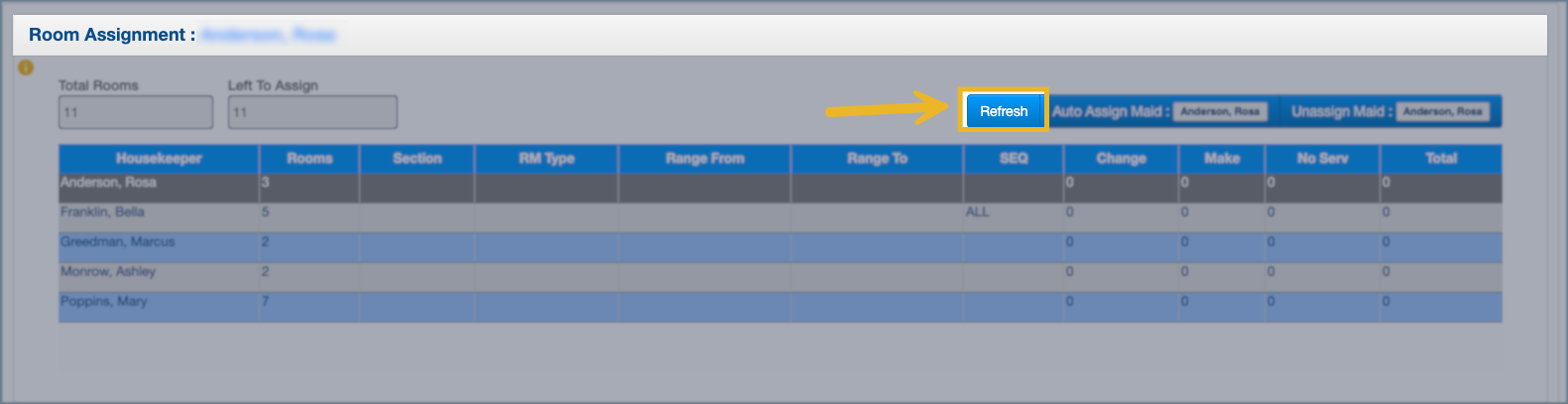1568x404 pixels.
Task: Sort by the Rooms column header
Action: 309,159
